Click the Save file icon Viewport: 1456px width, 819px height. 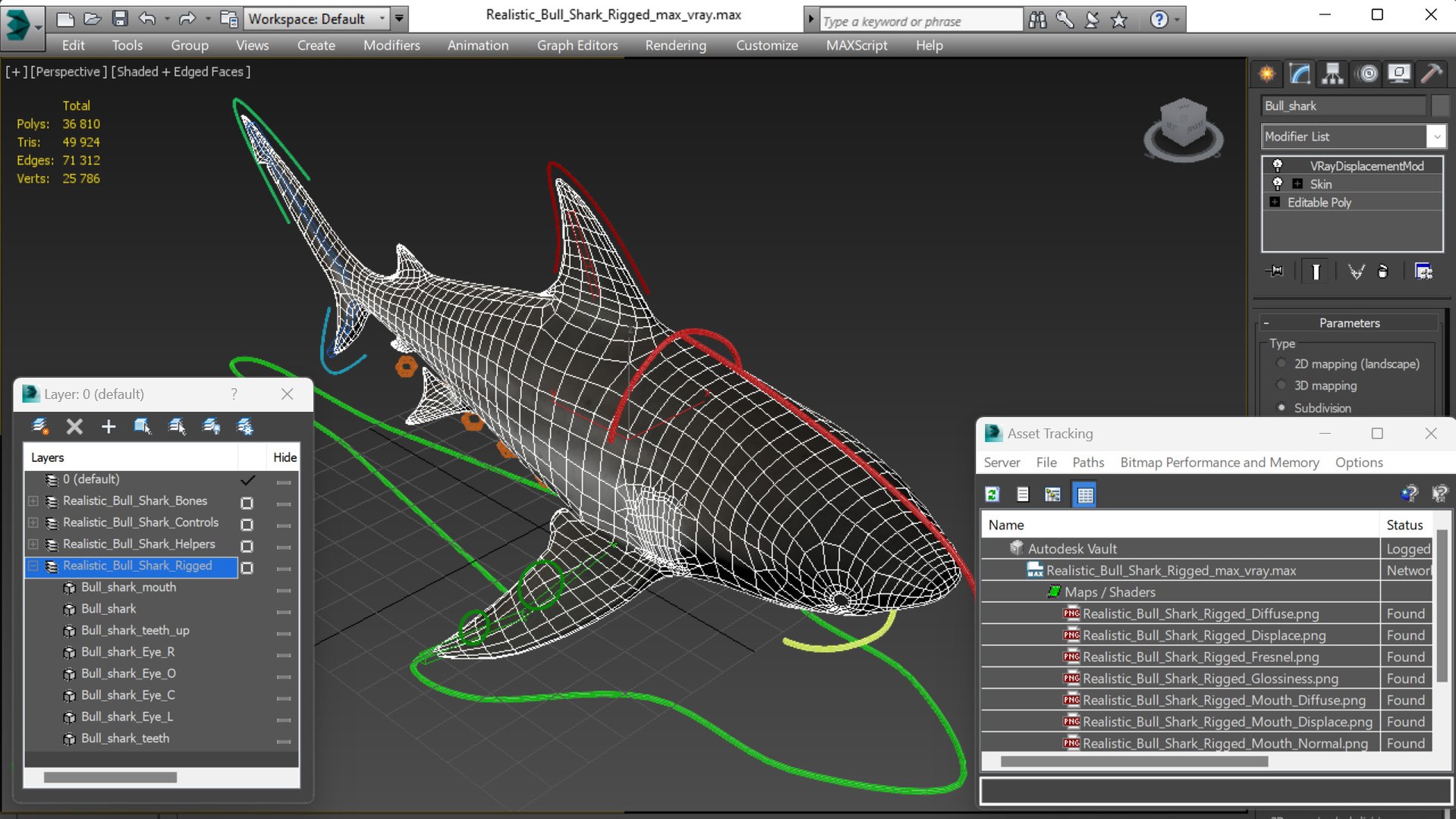point(119,18)
